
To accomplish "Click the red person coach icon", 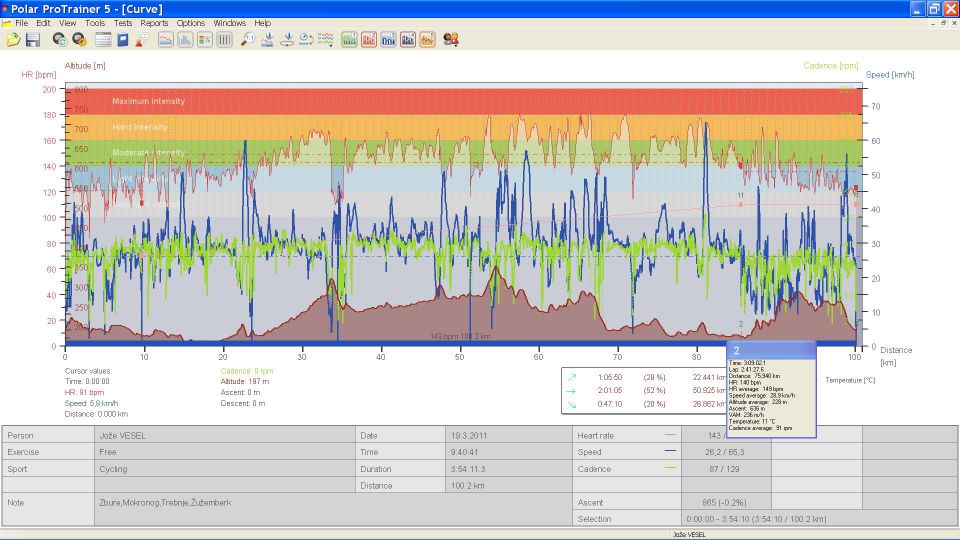I will tap(142, 40).
